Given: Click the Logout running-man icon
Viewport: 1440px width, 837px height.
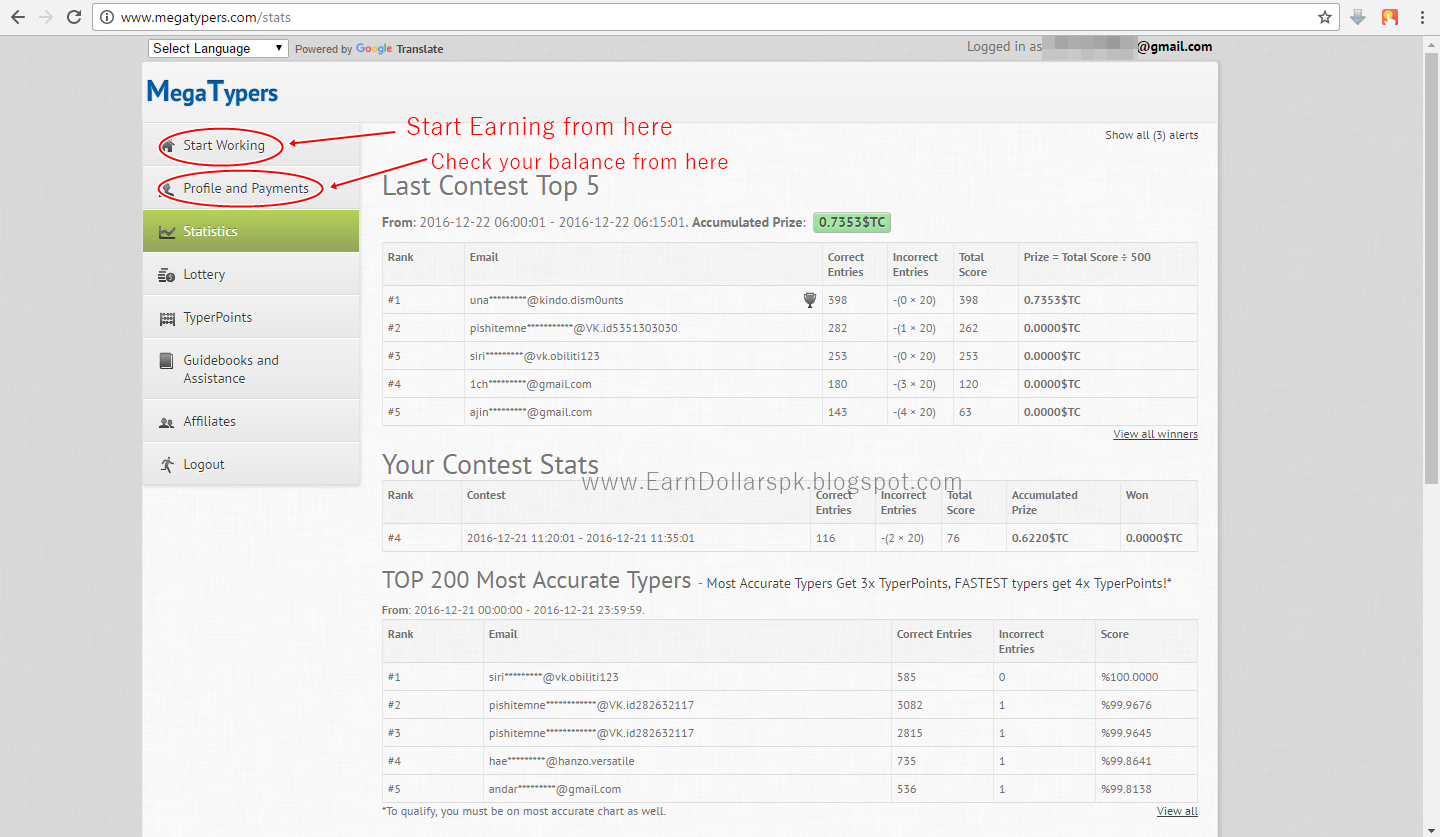Looking at the screenshot, I should [x=167, y=464].
